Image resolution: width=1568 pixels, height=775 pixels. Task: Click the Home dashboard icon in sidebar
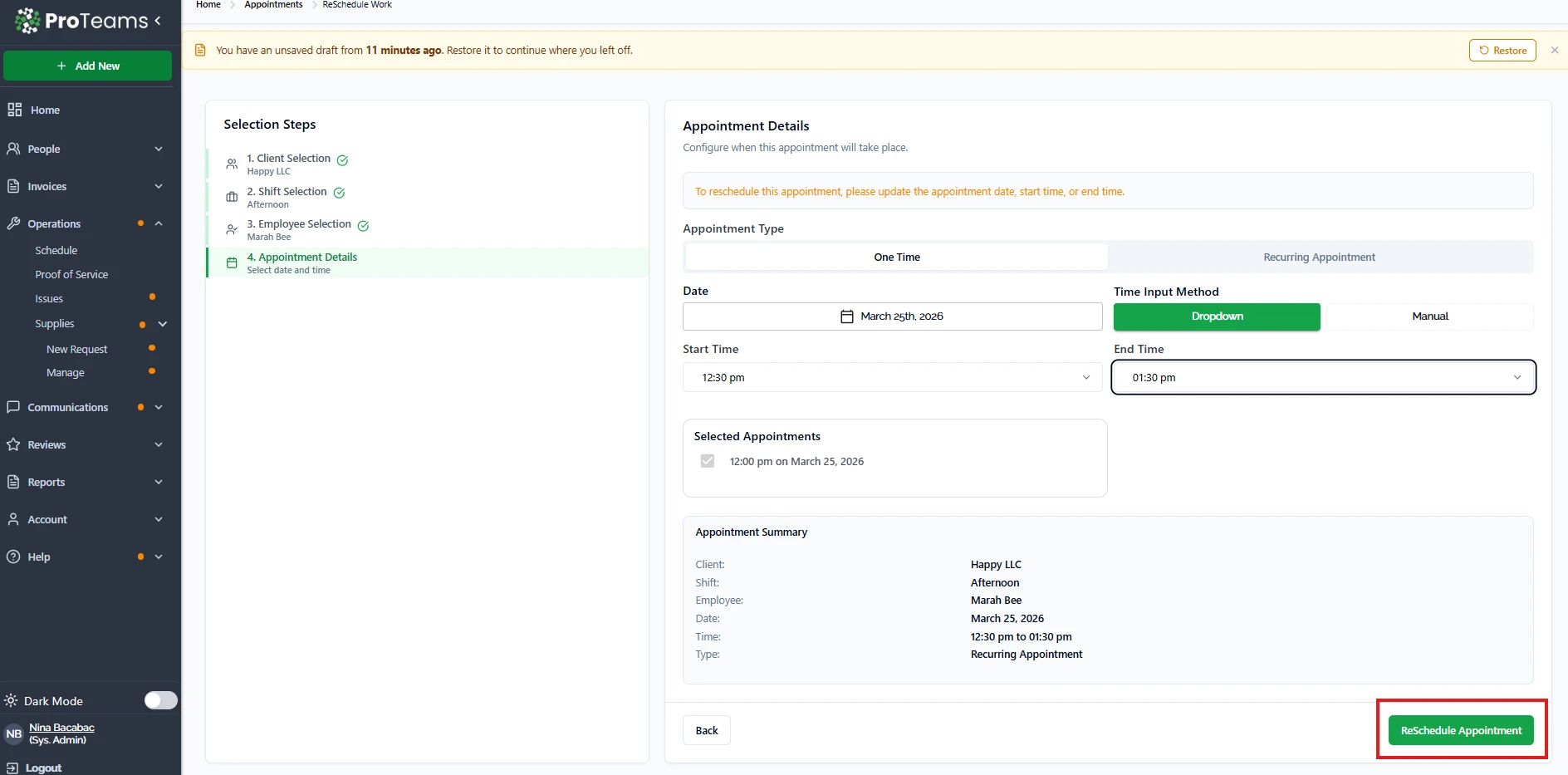point(14,110)
